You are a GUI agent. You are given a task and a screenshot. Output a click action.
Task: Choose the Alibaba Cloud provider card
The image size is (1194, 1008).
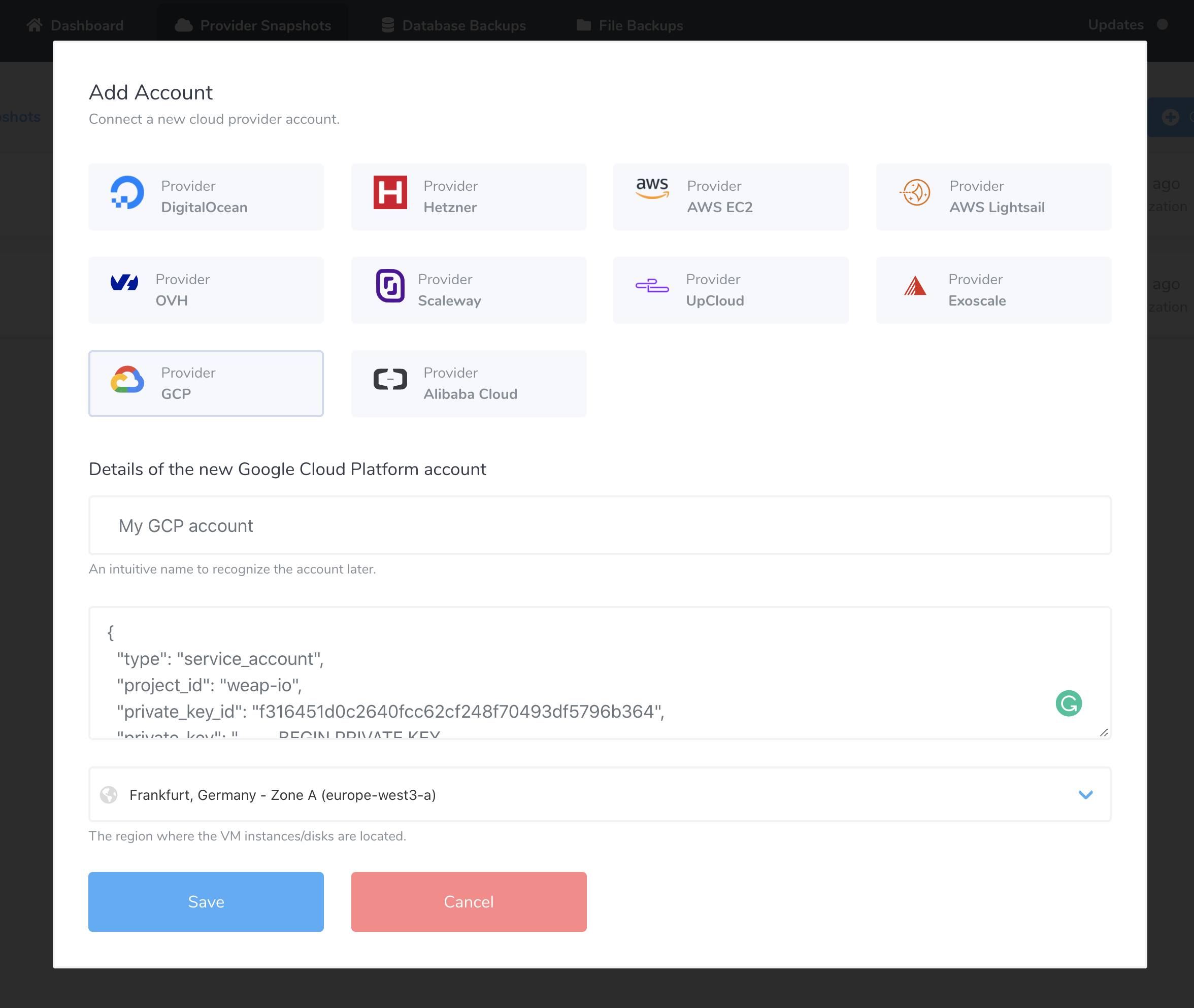(469, 383)
